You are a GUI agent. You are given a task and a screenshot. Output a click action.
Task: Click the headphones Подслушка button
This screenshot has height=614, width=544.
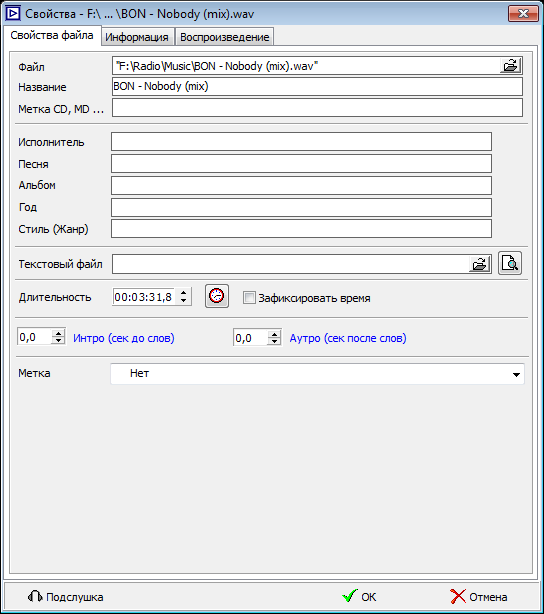pos(66,597)
